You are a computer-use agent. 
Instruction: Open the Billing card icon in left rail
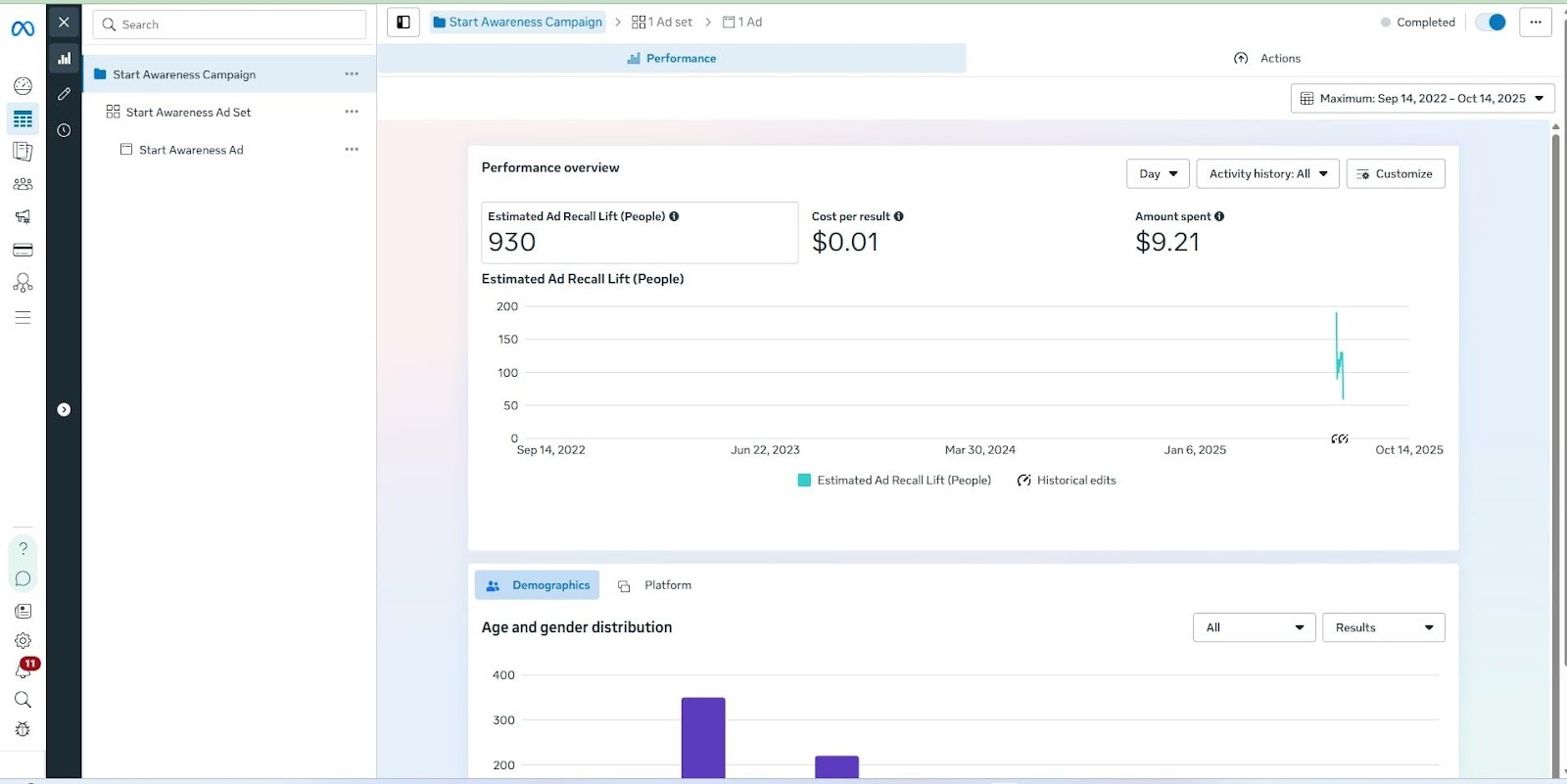click(x=23, y=250)
